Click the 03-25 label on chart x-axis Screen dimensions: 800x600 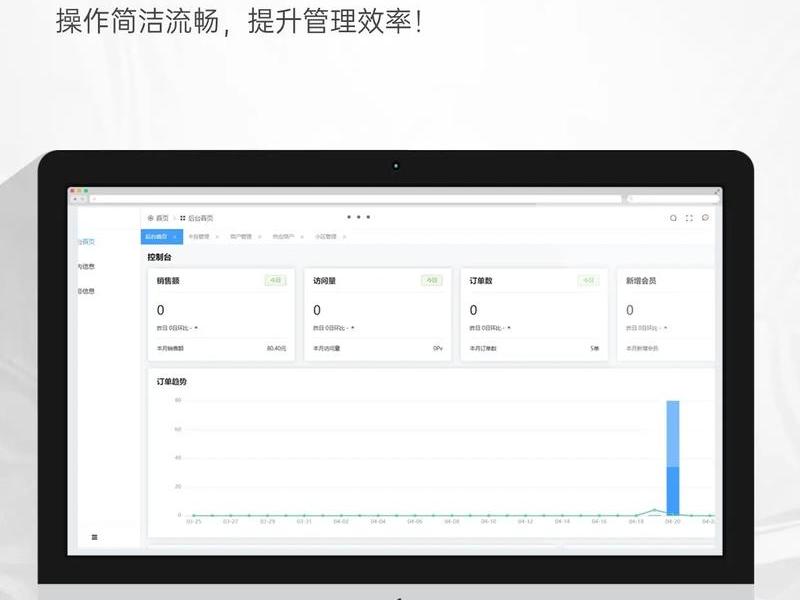[194, 522]
